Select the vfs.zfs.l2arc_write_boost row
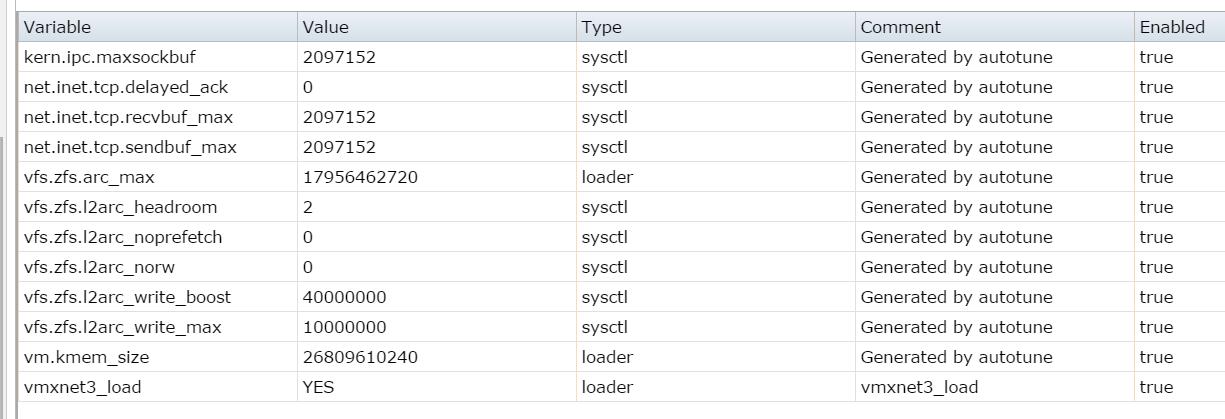The width and height of the screenshot is (1225, 419). pos(128,297)
